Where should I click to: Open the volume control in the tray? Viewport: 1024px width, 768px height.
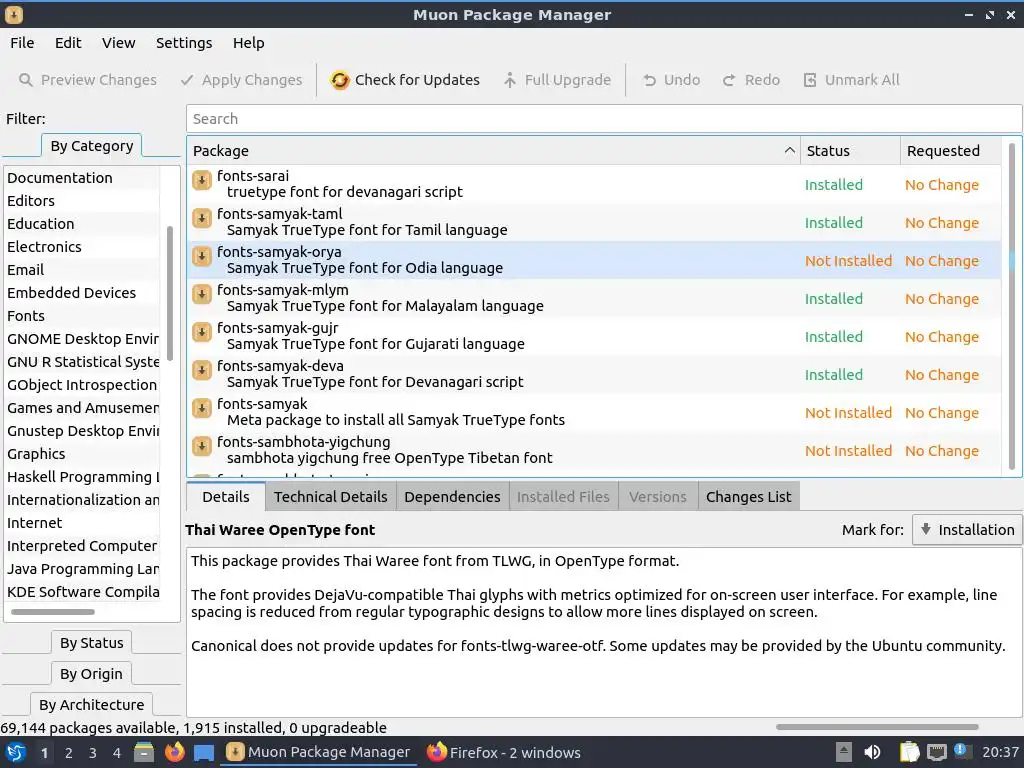coord(872,752)
